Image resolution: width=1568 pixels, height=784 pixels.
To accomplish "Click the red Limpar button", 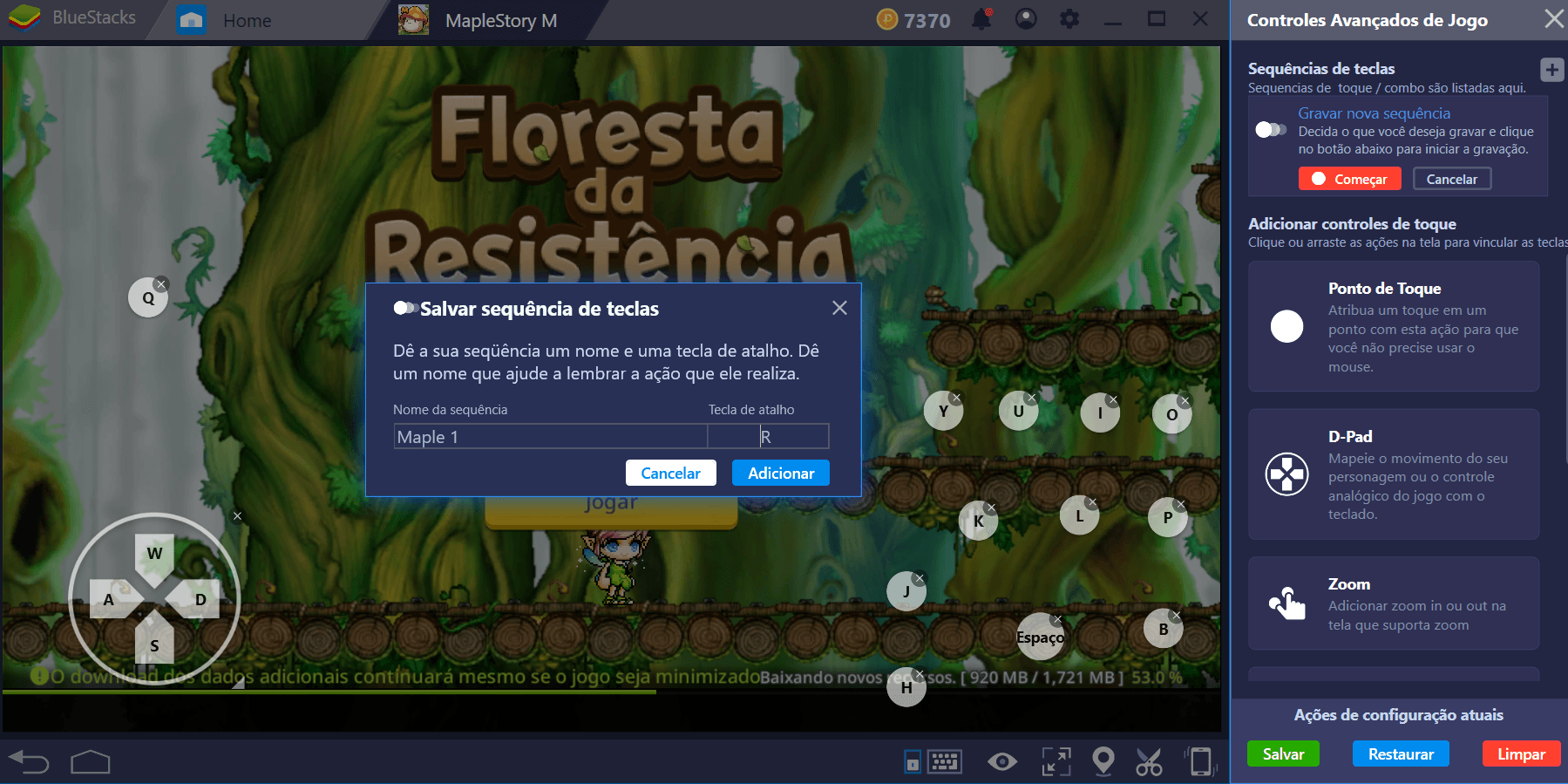I will click(1521, 753).
